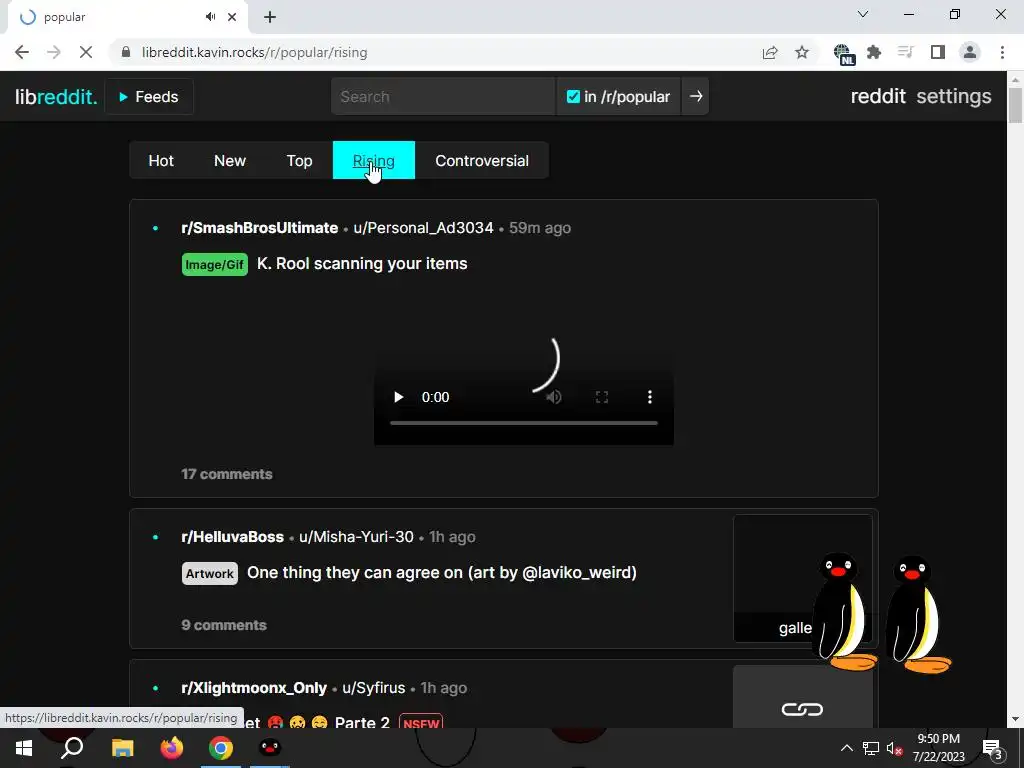The image size is (1024, 768).
Task: Play the video with the play button
Action: pyautogui.click(x=398, y=397)
